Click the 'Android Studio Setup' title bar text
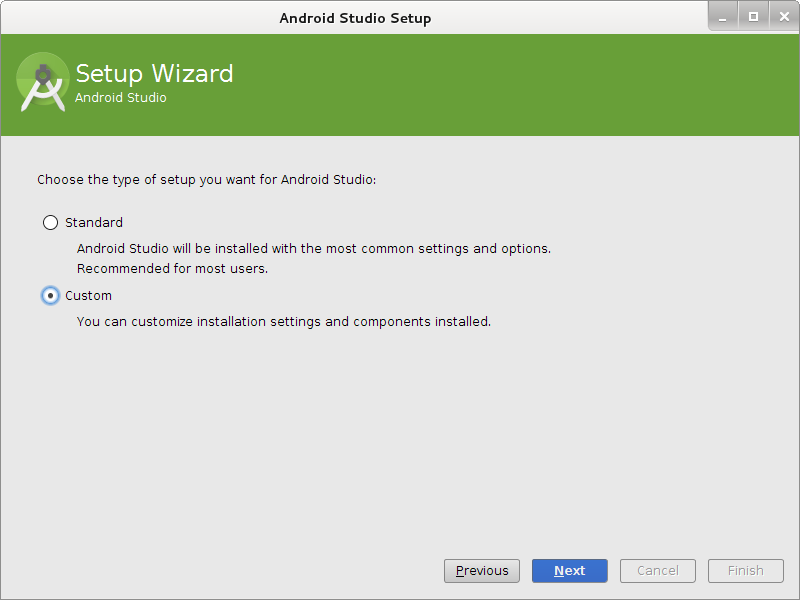Viewport: 800px width, 601px height. pos(355,18)
